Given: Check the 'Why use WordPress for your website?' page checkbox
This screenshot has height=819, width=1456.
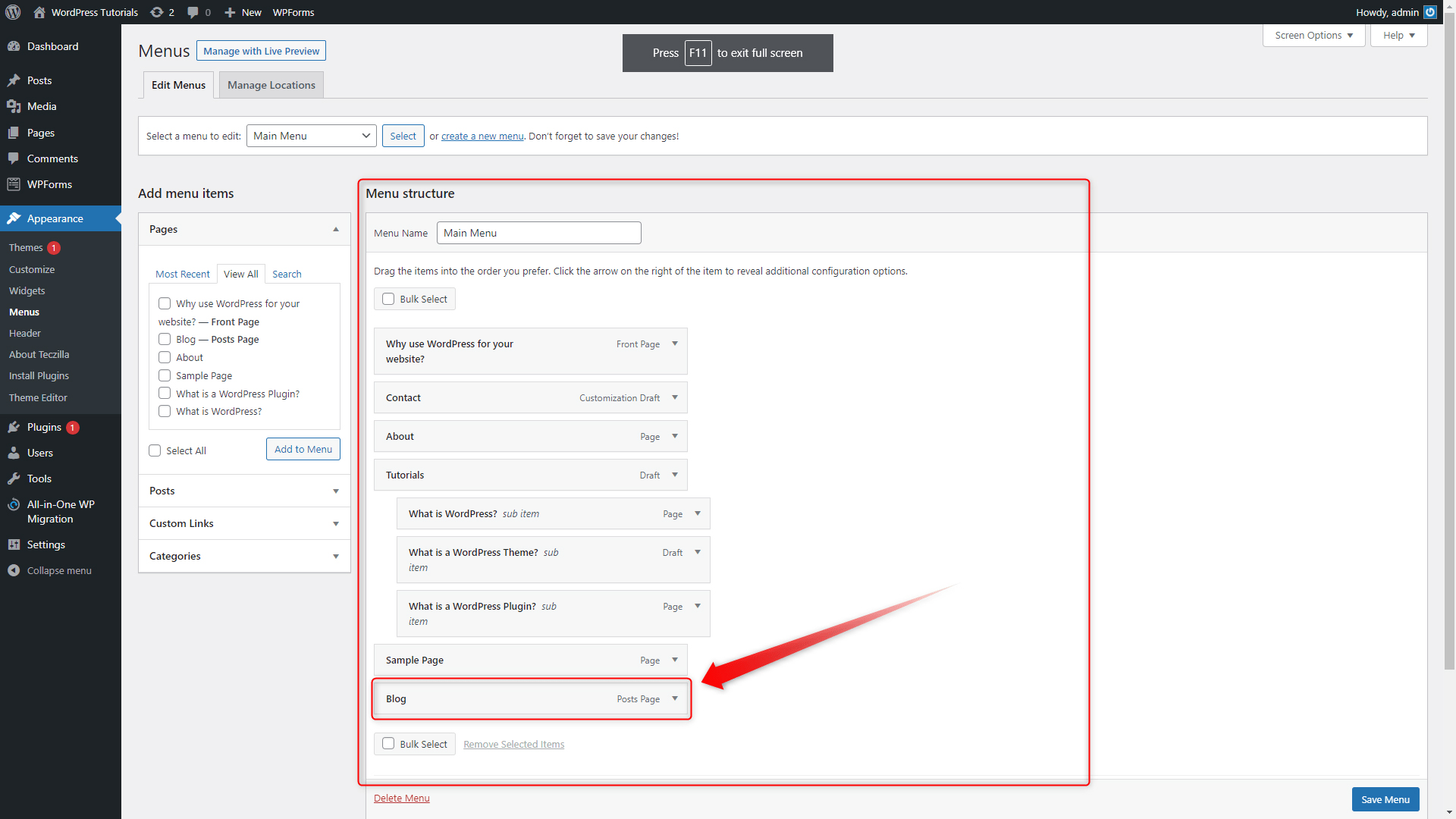Looking at the screenshot, I should (x=165, y=303).
